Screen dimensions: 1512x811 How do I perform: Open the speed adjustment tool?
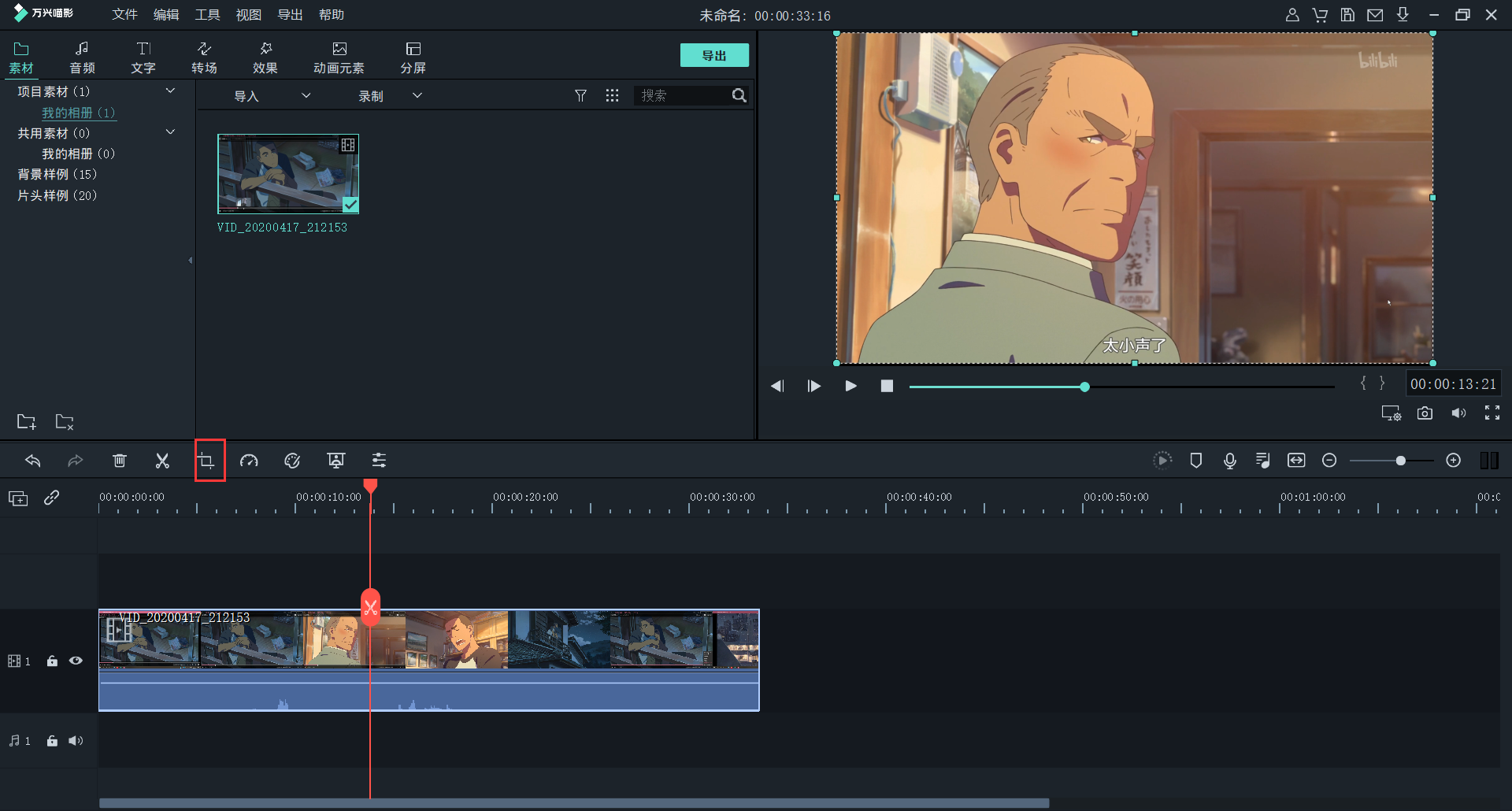[x=249, y=461]
